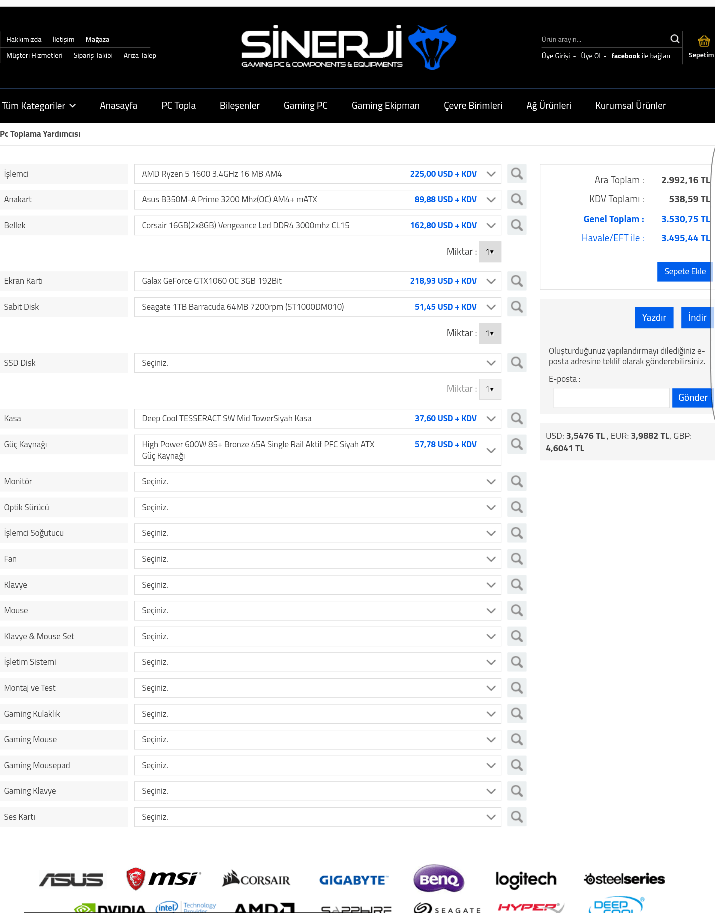Viewport: 715px width, 913px height.
Task: Go to Anasayfa in navigation bar
Action: click(118, 105)
